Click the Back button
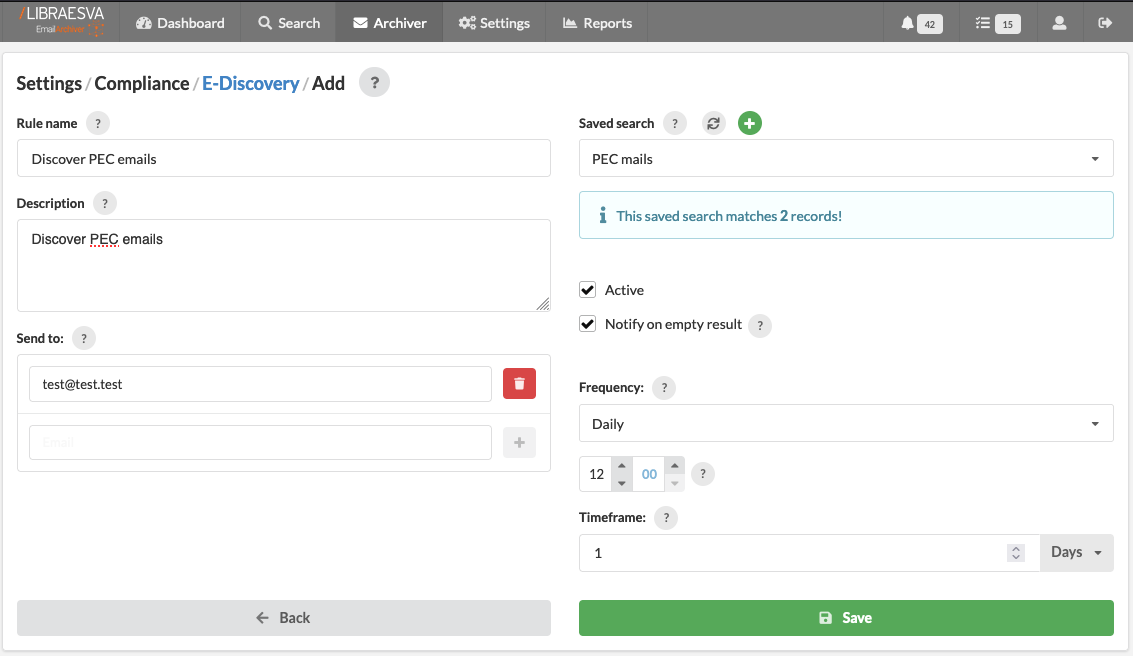 [283, 618]
